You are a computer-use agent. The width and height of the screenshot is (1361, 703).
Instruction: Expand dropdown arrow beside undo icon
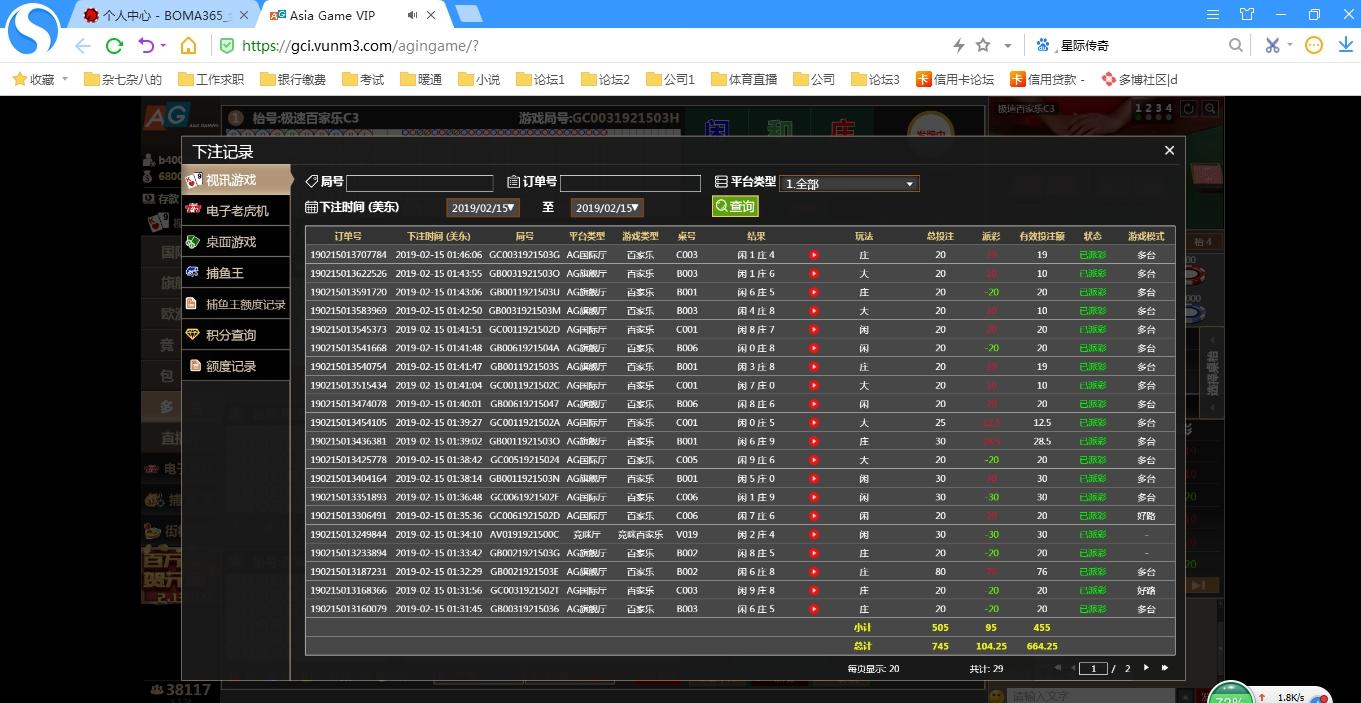coord(164,46)
